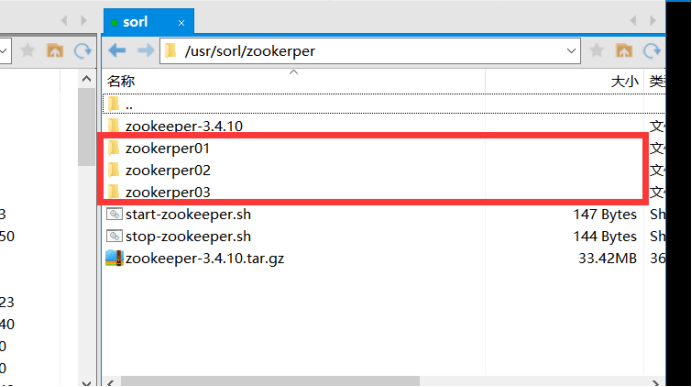The height and width of the screenshot is (387, 692).
Task: Go back in the remote pane
Action: 117,51
